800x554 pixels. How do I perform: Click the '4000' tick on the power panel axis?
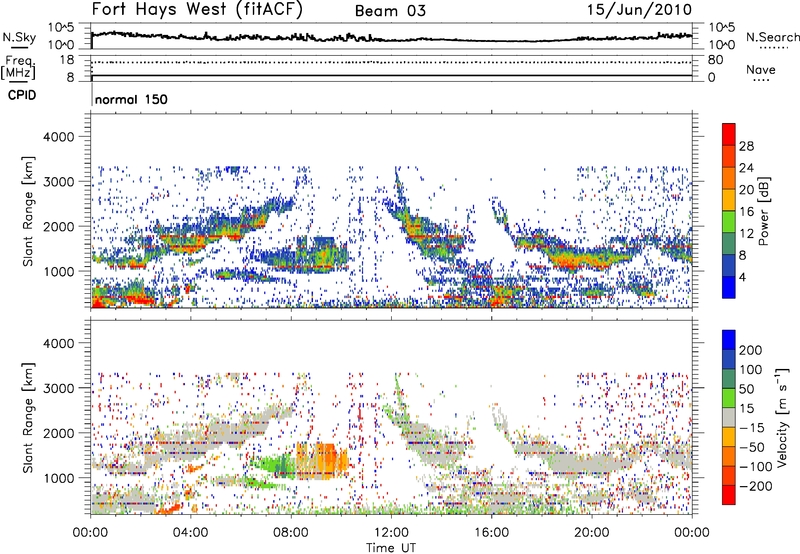(x=59, y=137)
